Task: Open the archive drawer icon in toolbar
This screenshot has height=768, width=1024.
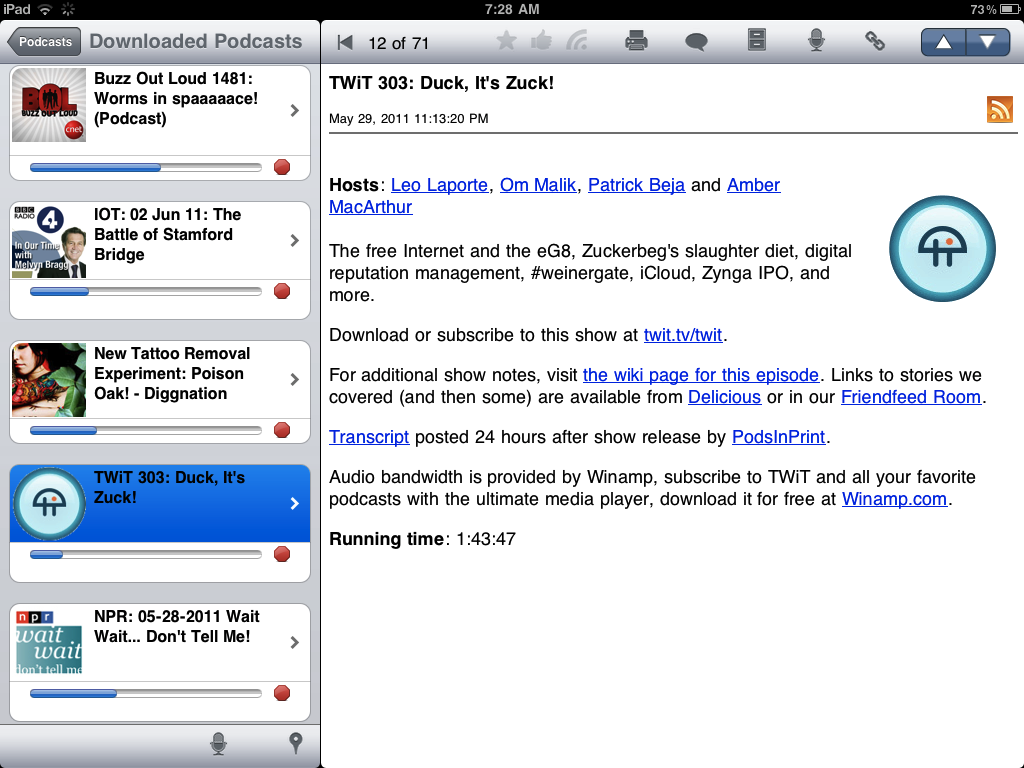Action: tap(756, 40)
